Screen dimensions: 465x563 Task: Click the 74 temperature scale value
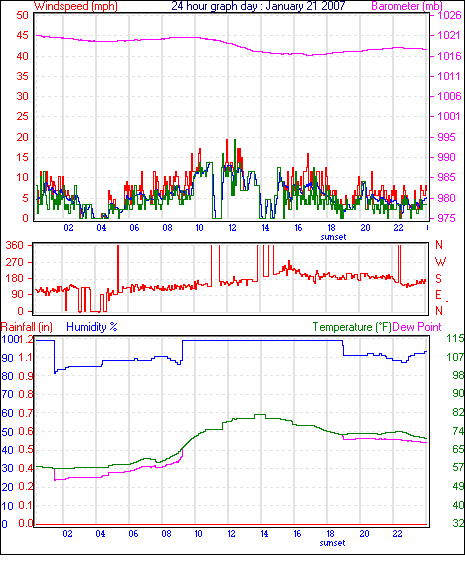(x=459, y=431)
